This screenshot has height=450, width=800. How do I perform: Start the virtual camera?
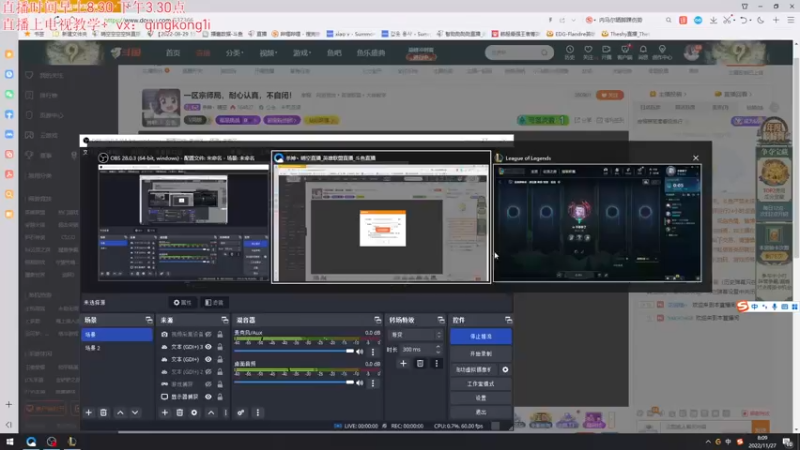tap(474, 369)
